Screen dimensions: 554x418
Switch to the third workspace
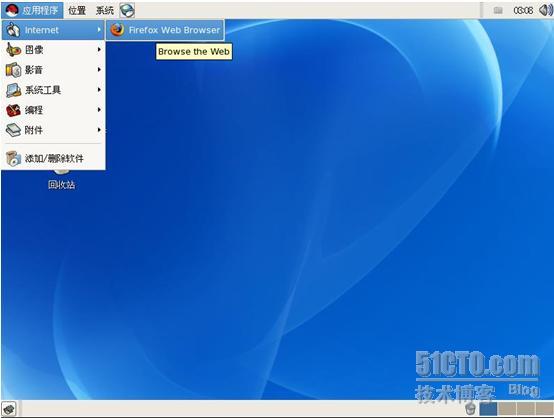[525, 409]
